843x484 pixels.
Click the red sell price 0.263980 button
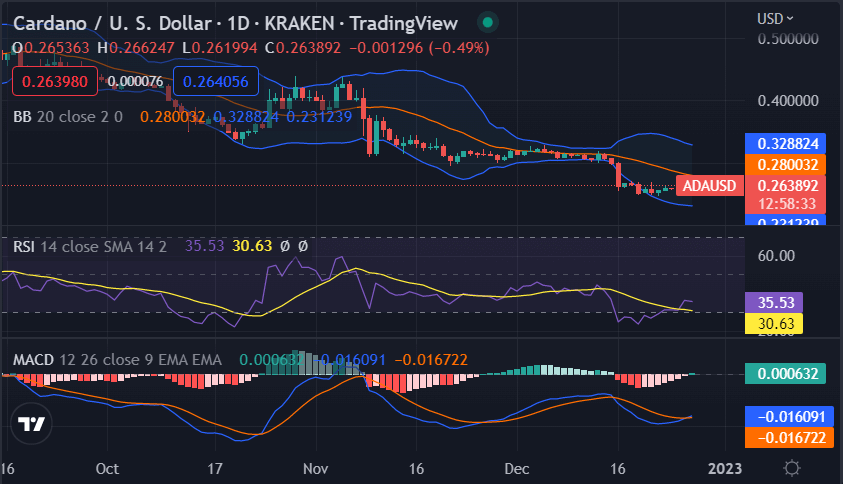[55, 81]
